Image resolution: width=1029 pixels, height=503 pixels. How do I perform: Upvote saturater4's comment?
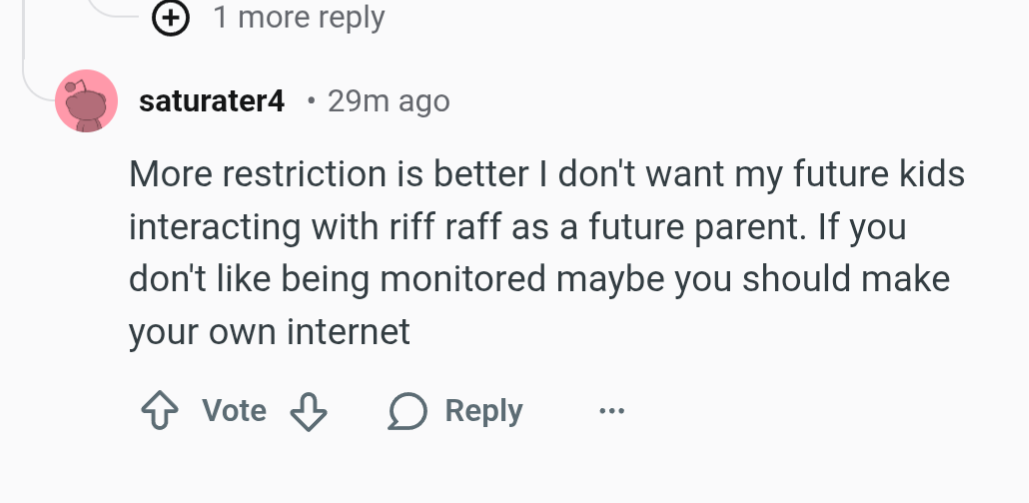tap(159, 411)
